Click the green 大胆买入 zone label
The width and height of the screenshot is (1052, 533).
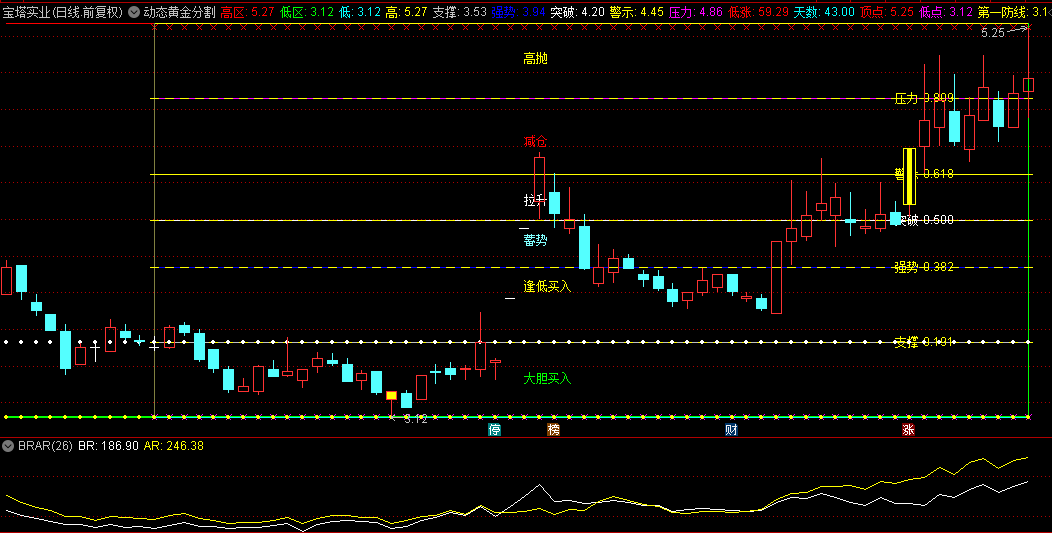547,379
